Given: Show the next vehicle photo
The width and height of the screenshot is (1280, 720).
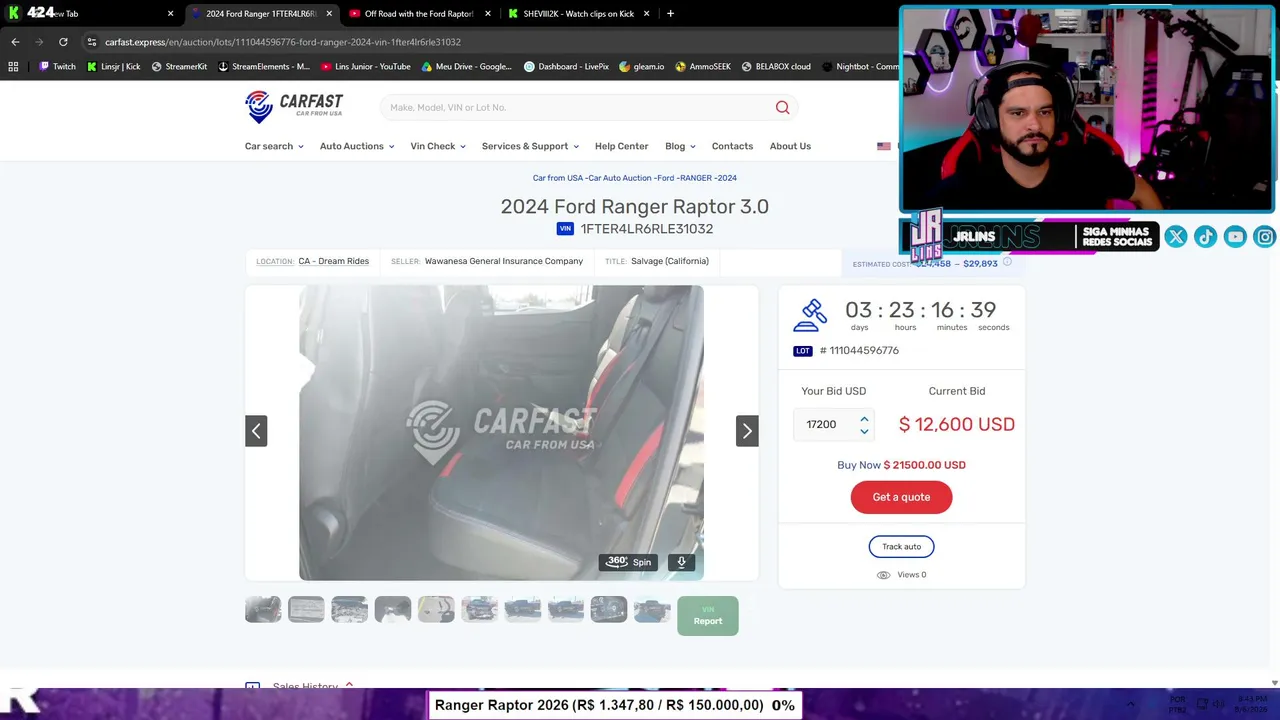Looking at the screenshot, I should 747,431.
